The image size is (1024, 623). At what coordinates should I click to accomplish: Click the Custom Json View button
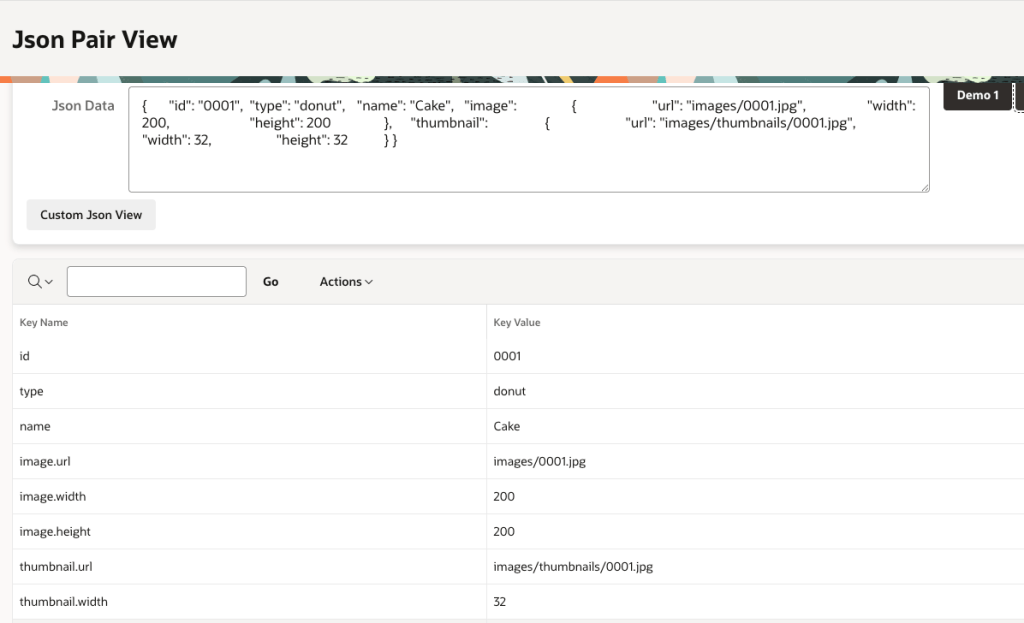click(91, 215)
